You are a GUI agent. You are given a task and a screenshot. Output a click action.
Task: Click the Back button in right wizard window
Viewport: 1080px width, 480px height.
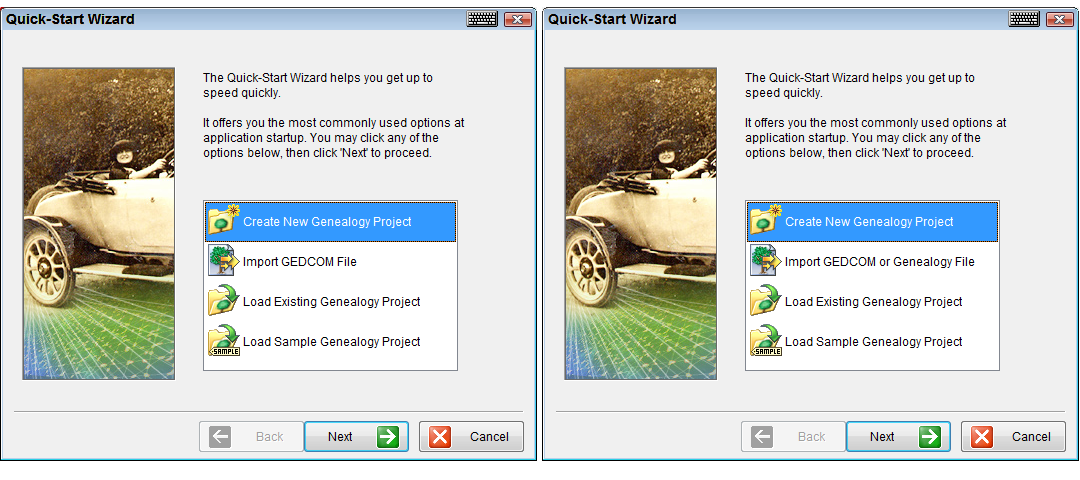click(x=793, y=437)
